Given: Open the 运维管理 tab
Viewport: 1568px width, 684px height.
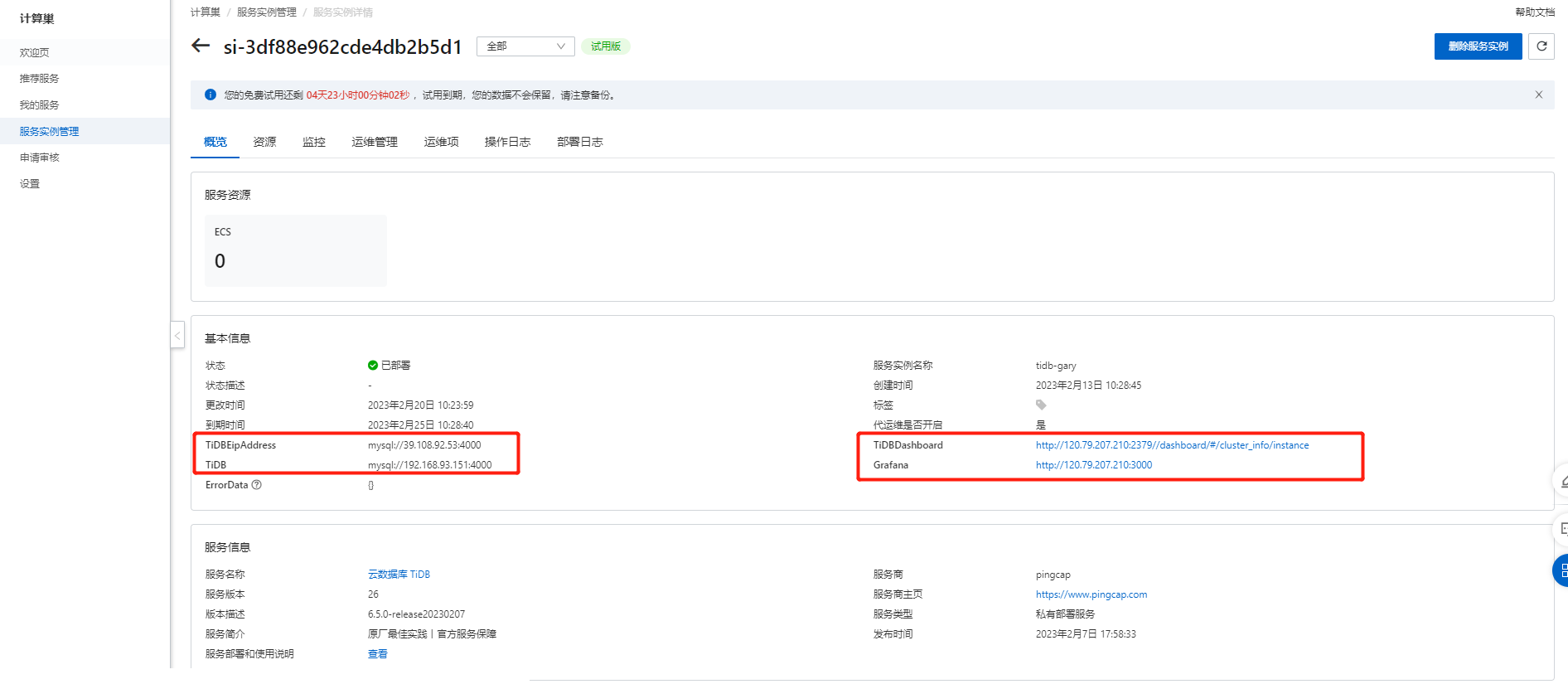Looking at the screenshot, I should pyautogui.click(x=375, y=142).
